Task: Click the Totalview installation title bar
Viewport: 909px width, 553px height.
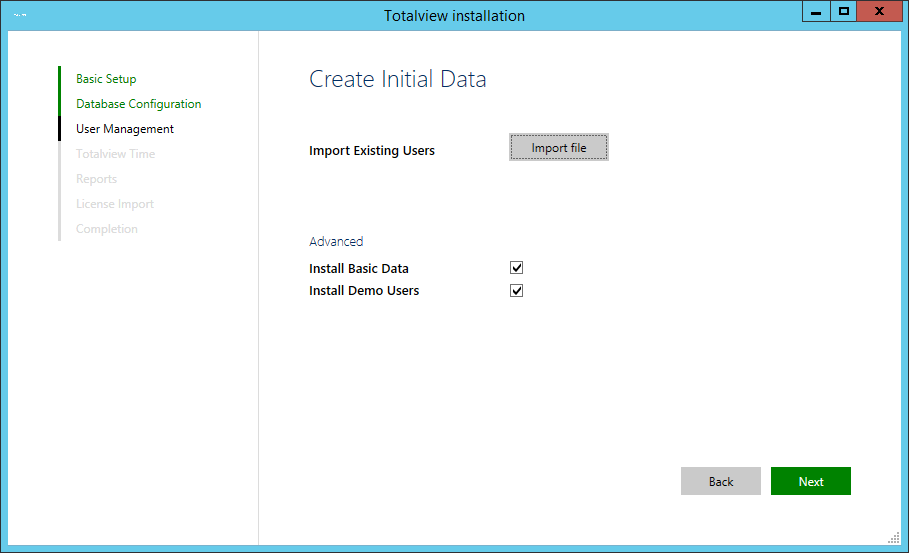Action: pos(454,16)
